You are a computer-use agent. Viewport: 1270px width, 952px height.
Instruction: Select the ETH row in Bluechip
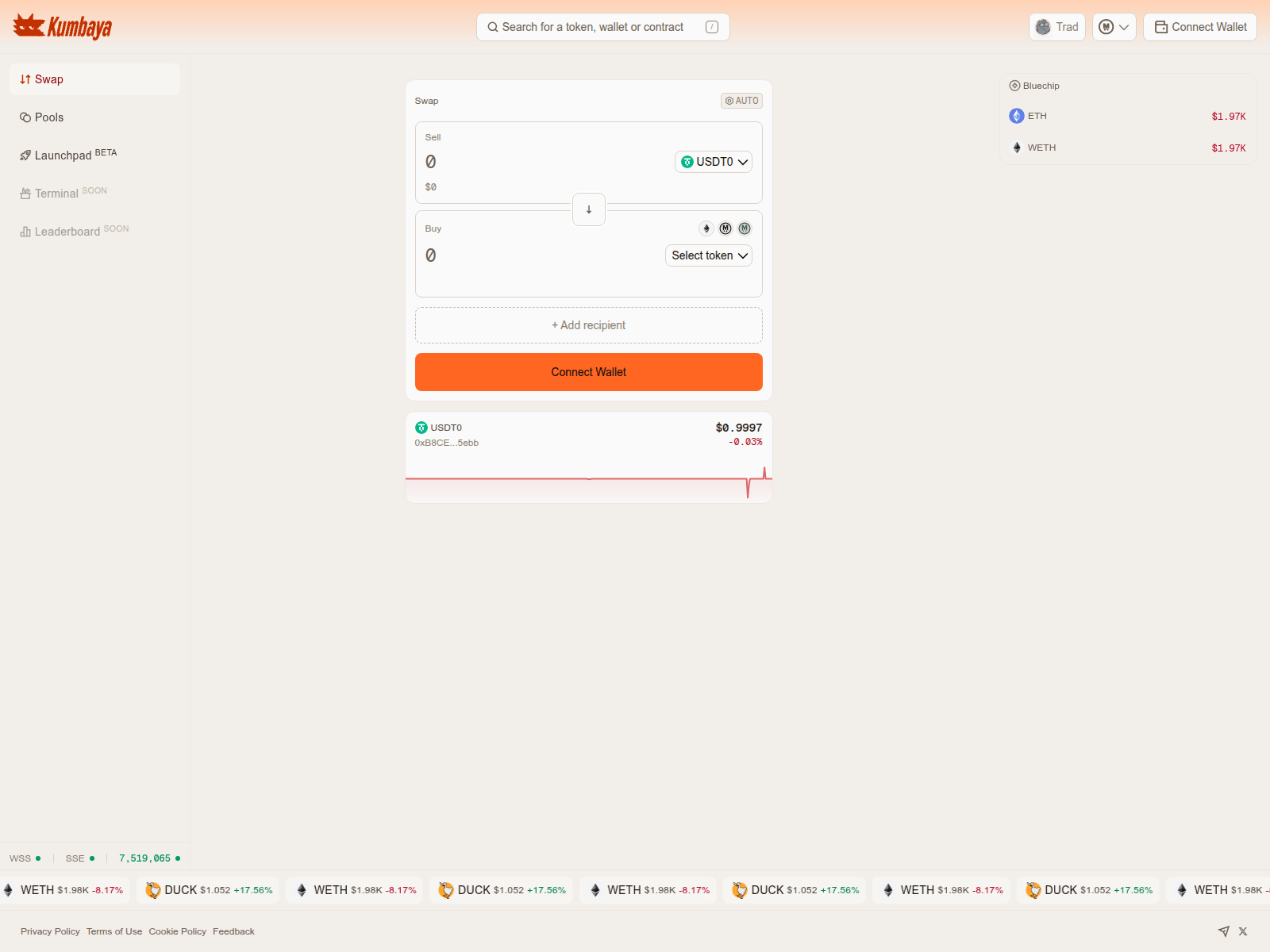tap(1128, 116)
